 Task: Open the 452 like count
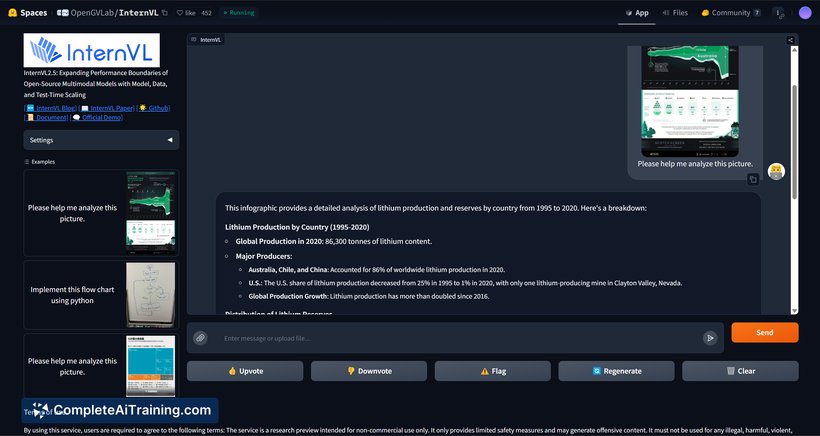point(206,13)
